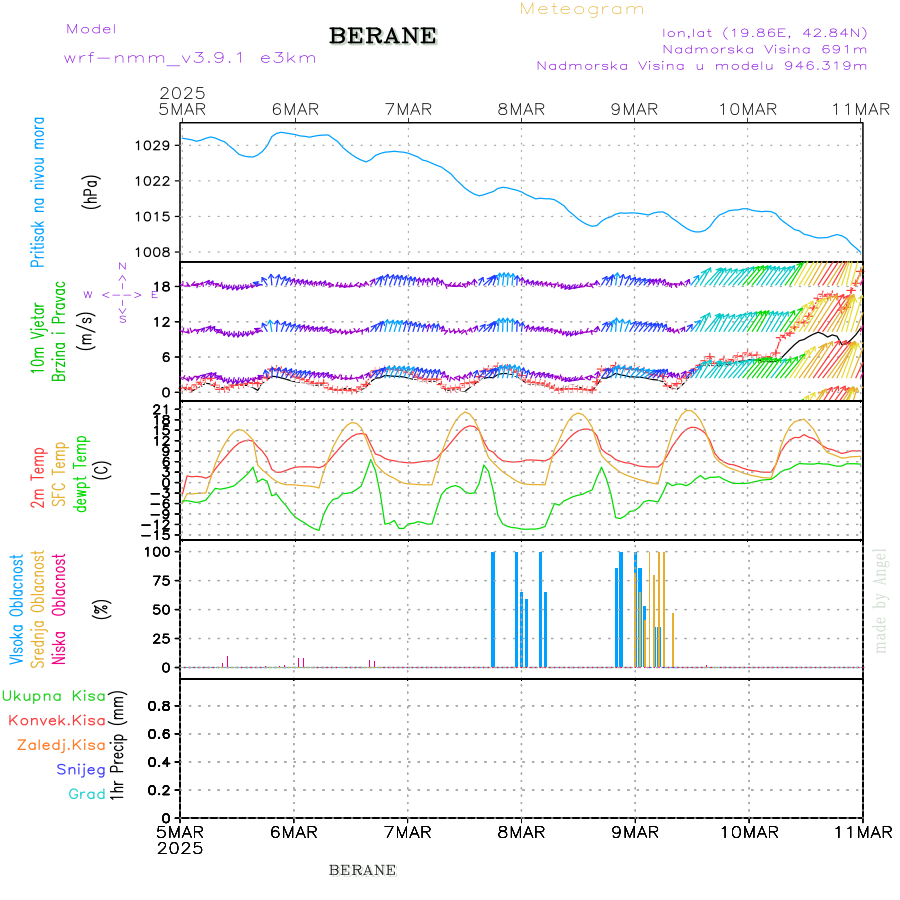900x900 pixels.
Task: Click the bold BERANE chart title
Action: [x=383, y=36]
